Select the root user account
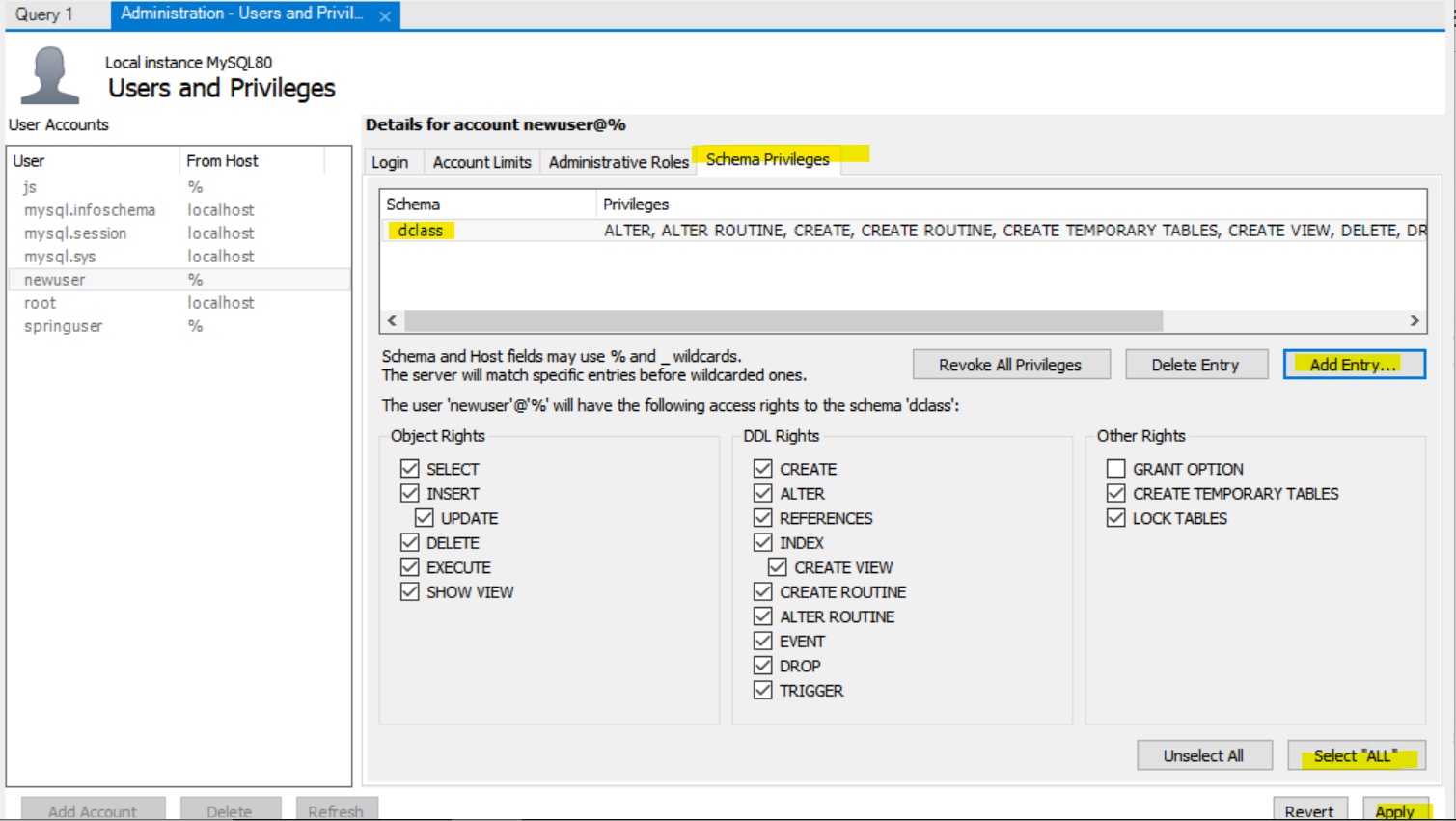Image resolution: width=1456 pixels, height=821 pixels. click(40, 302)
